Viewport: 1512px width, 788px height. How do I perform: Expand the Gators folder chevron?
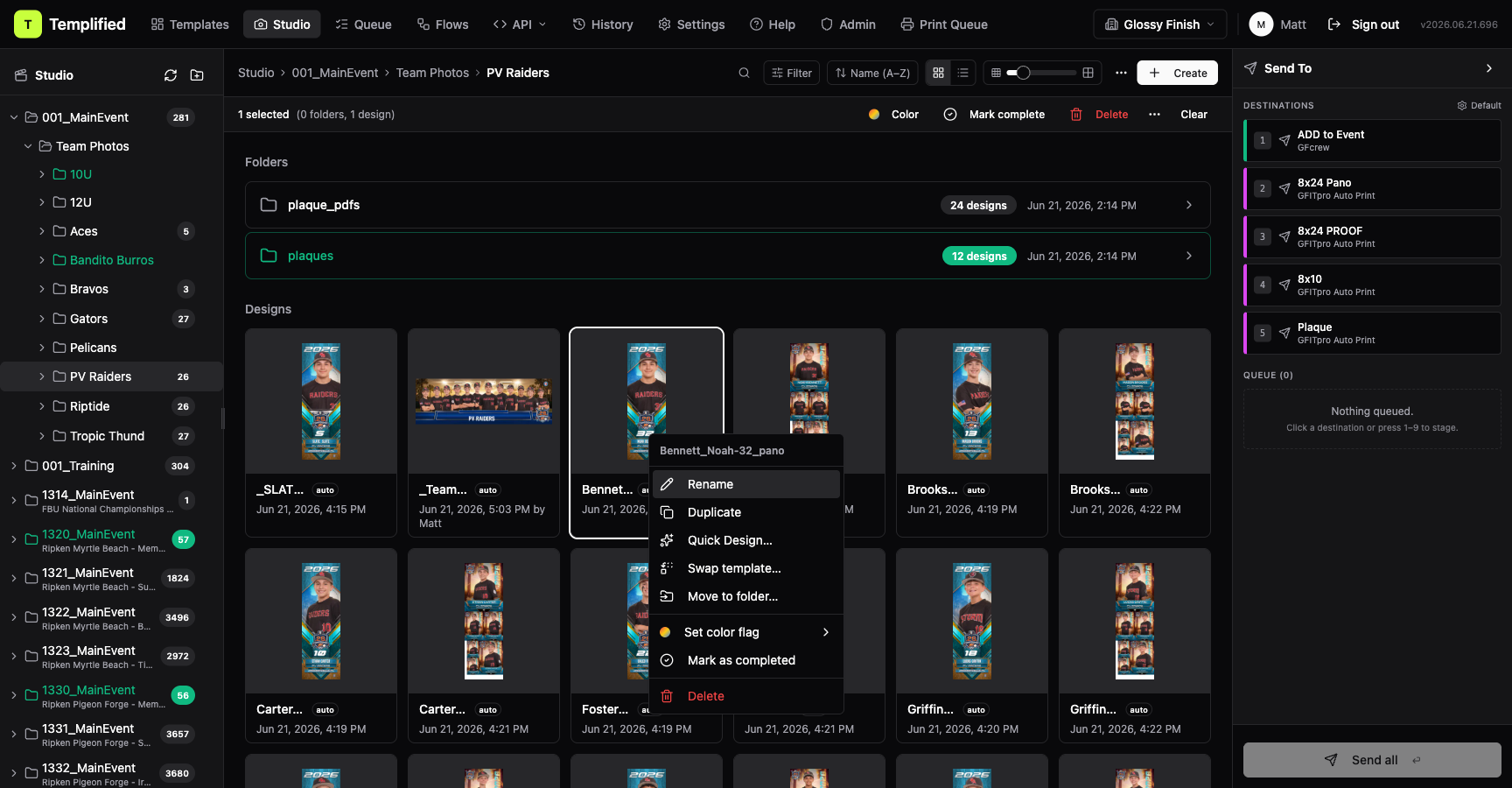point(42,319)
